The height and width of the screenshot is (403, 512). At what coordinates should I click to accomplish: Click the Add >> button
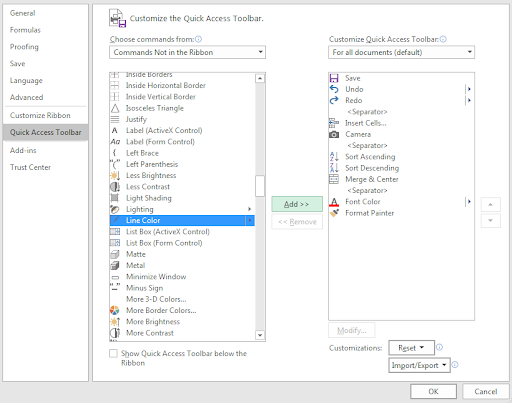pyautogui.click(x=297, y=204)
